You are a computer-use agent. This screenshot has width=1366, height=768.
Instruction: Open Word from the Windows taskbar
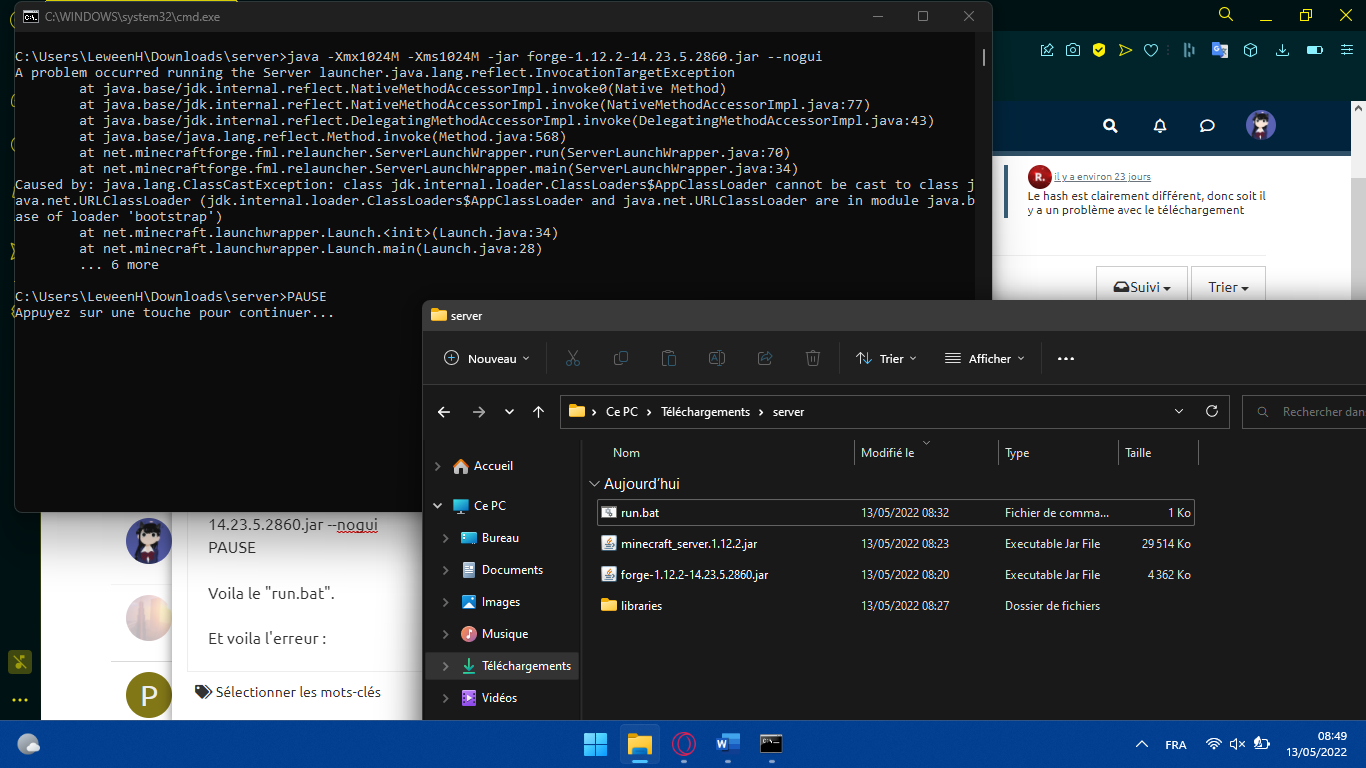(727, 745)
